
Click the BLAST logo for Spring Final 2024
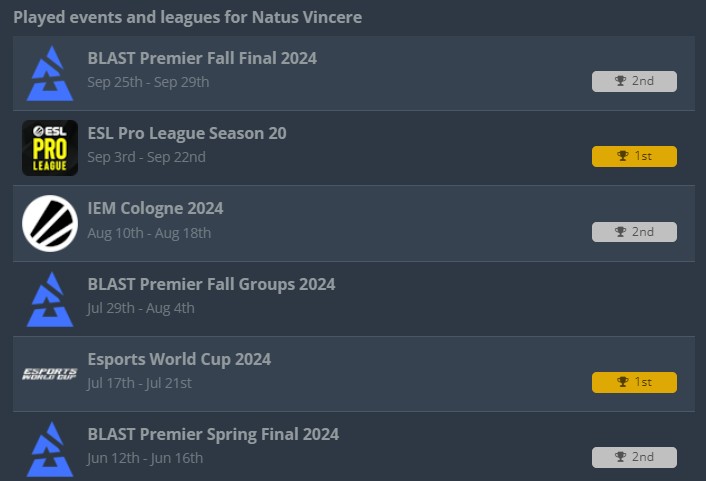click(50, 449)
